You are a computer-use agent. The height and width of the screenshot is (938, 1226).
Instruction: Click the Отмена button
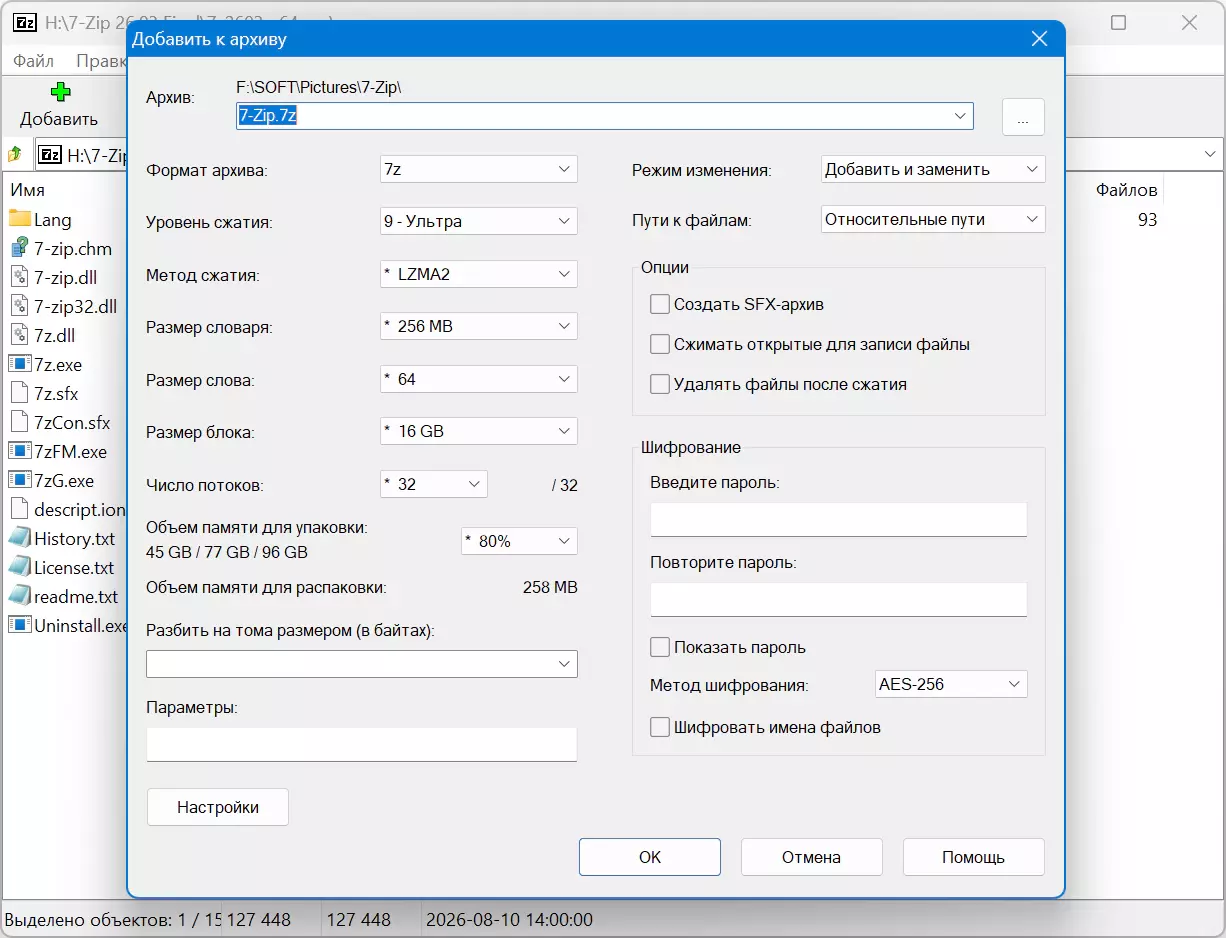click(x=812, y=857)
